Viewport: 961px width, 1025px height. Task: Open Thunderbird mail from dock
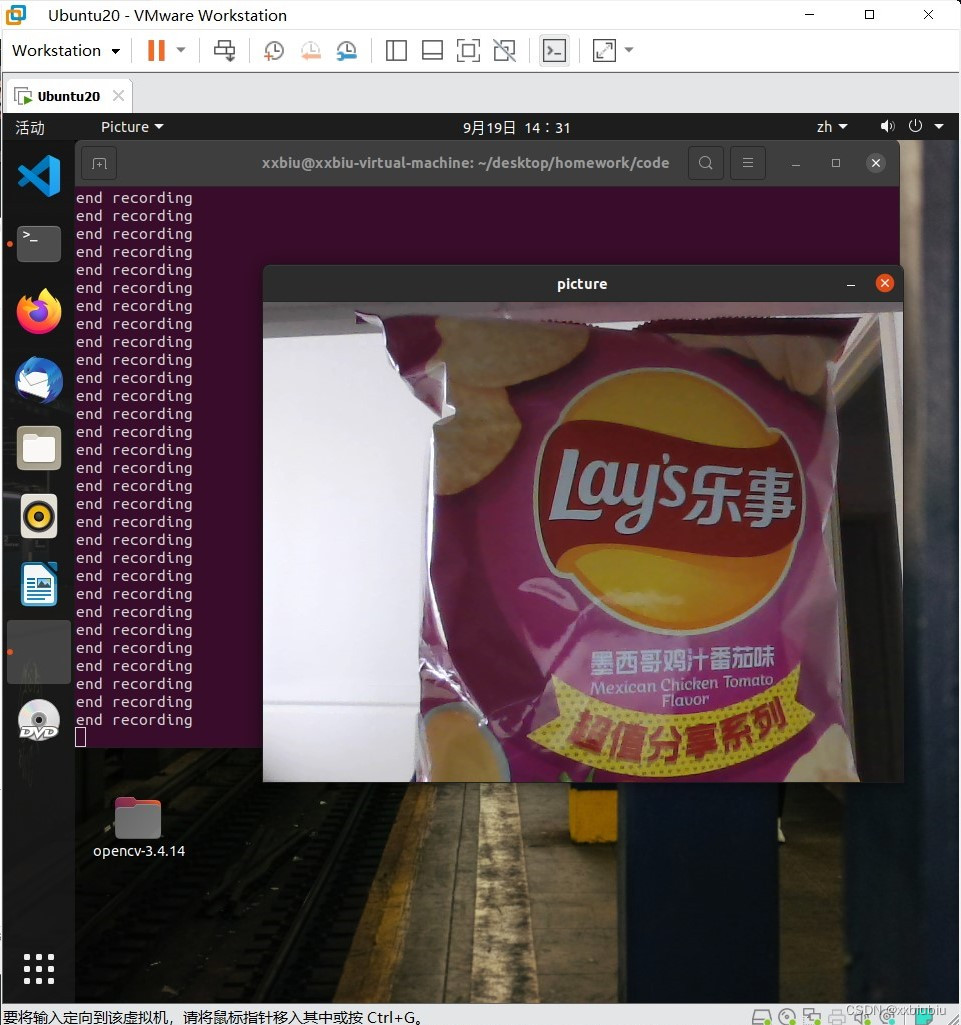(39, 380)
